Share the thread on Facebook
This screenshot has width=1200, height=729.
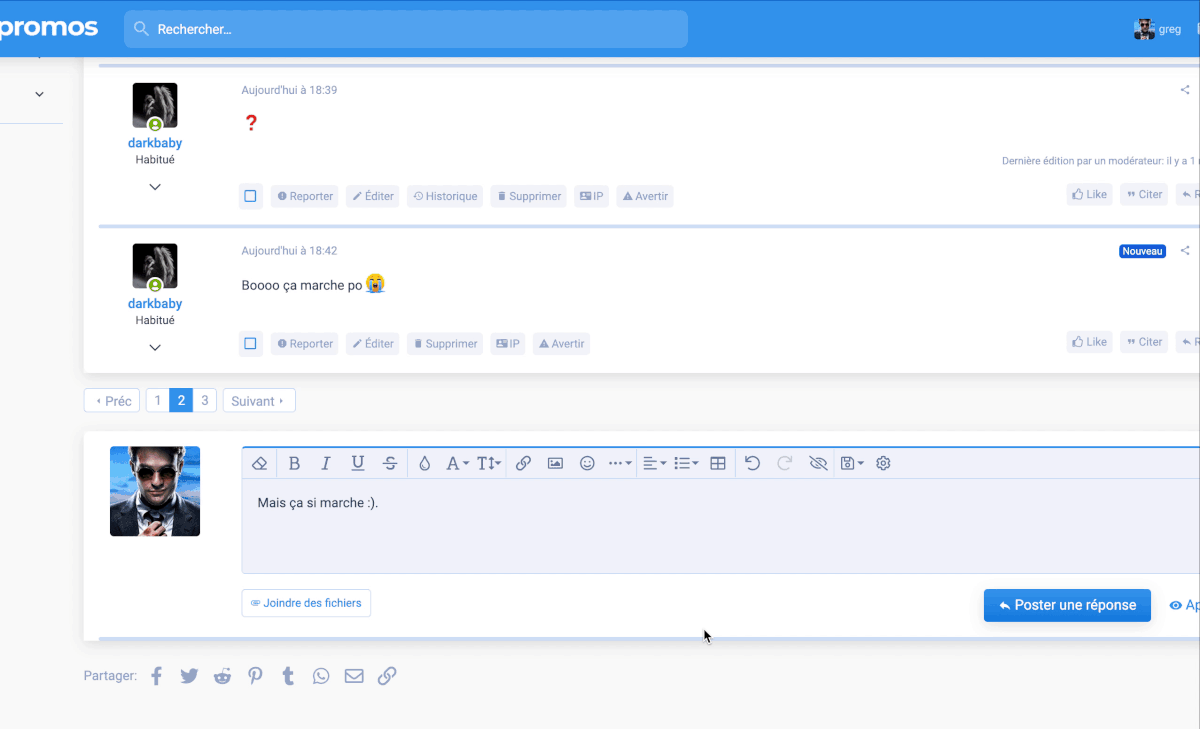pyautogui.click(x=157, y=676)
